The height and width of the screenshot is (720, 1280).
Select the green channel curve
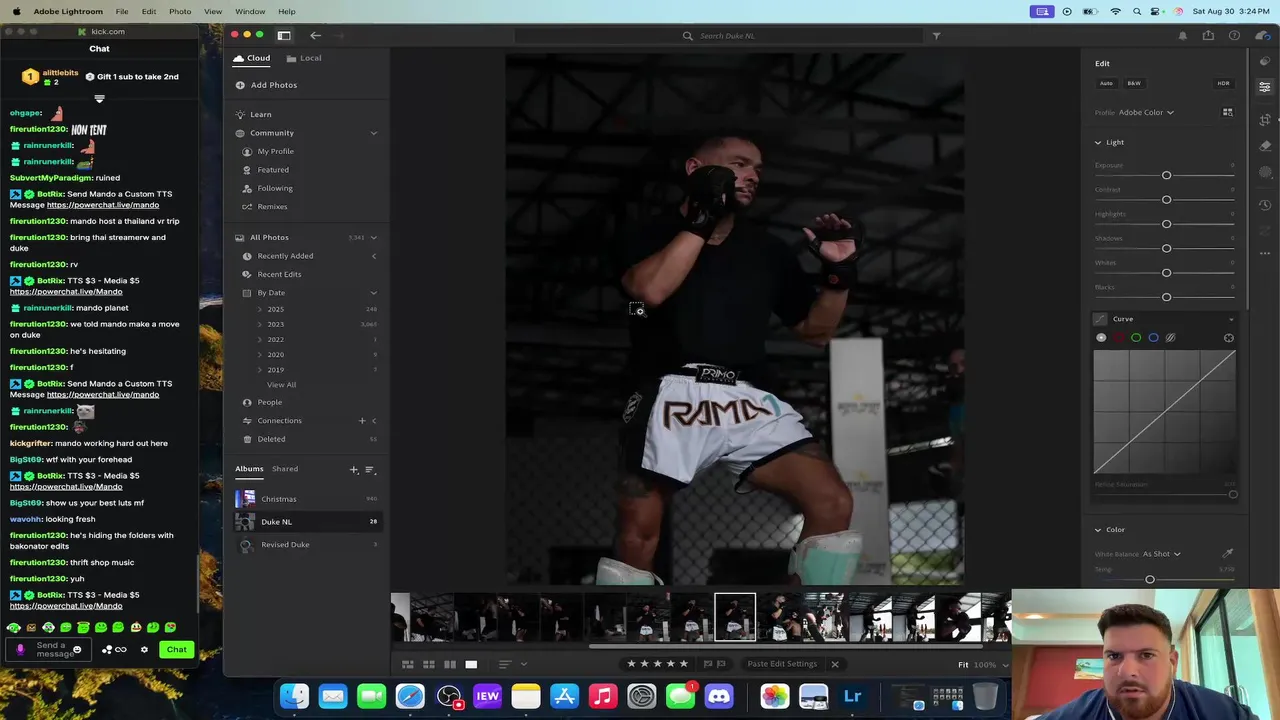tap(1136, 338)
